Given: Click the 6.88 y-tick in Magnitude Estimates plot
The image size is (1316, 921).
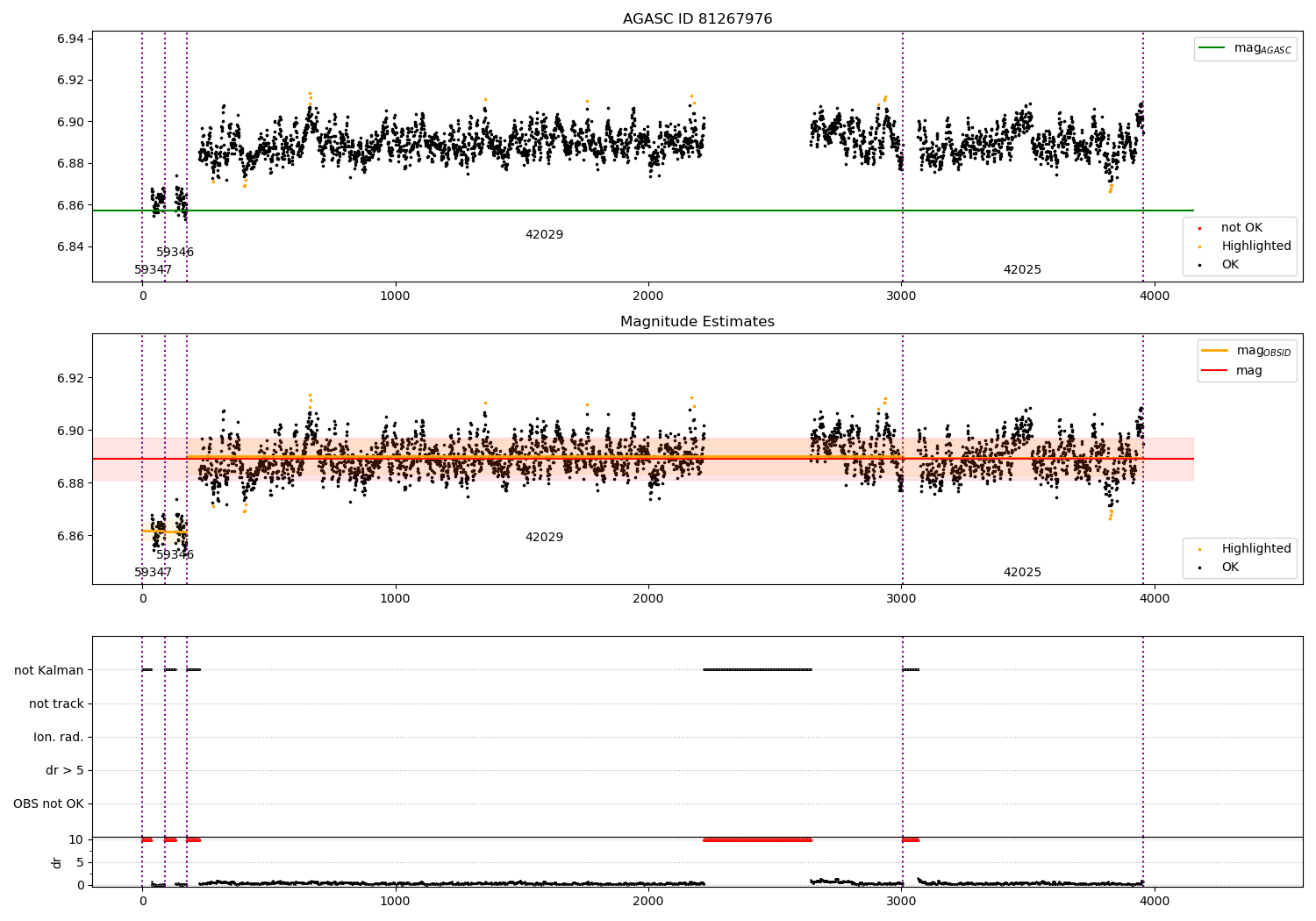Looking at the screenshot, I should tap(70, 484).
